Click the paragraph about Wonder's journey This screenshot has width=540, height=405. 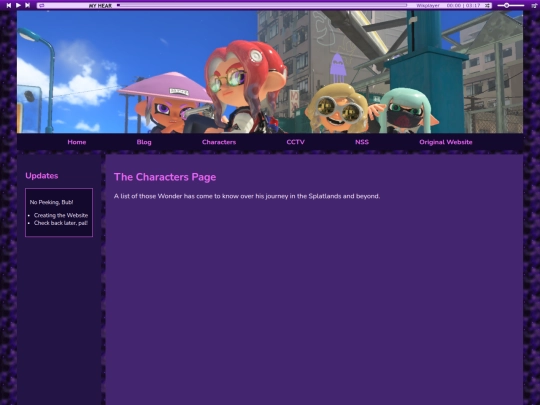[x=247, y=196]
